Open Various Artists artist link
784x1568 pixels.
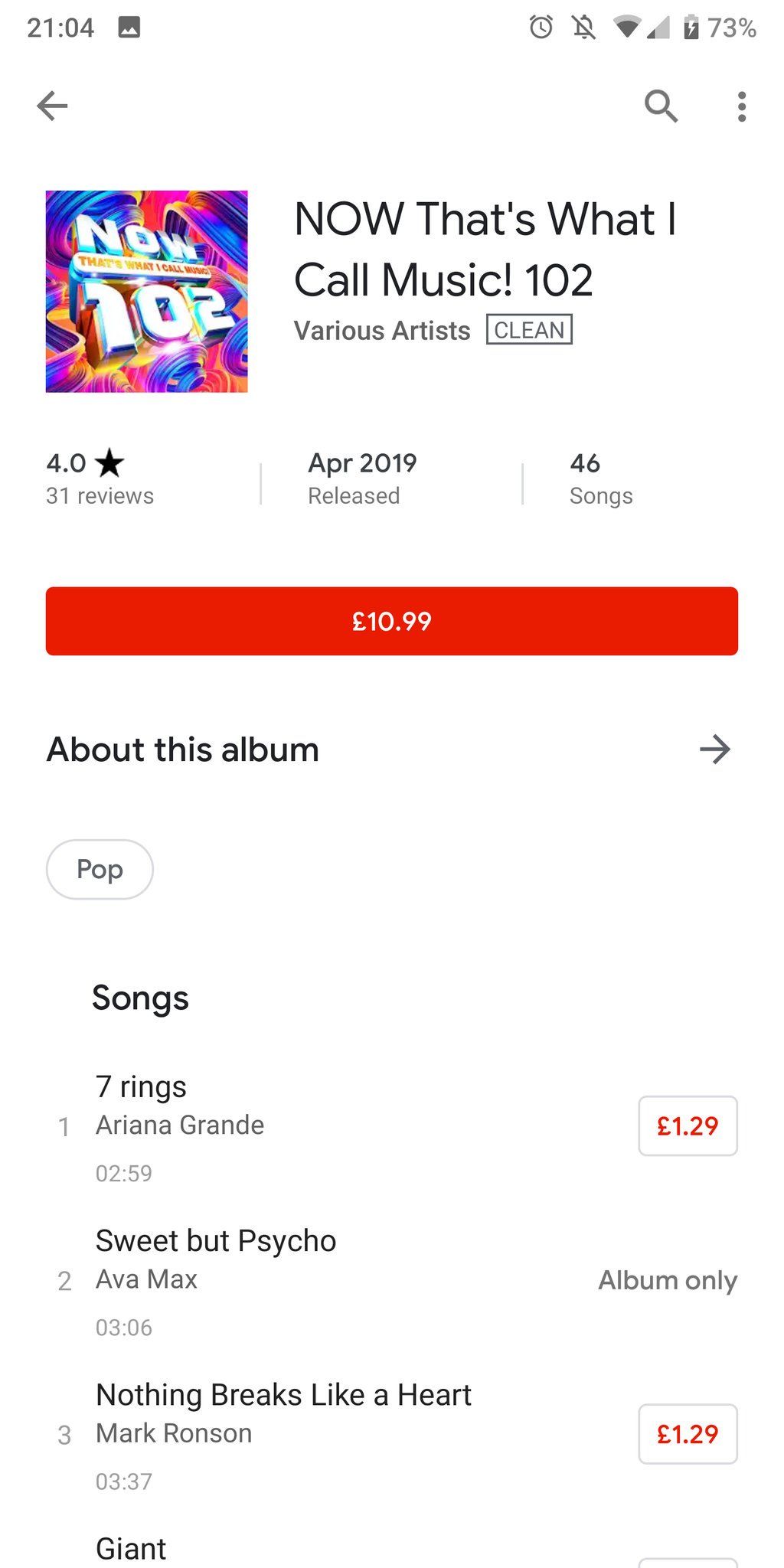[381, 331]
